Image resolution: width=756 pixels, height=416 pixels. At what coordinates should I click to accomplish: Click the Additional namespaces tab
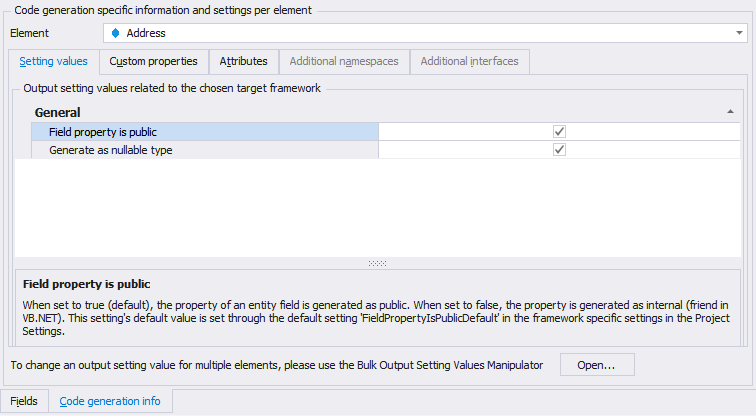tap(344, 61)
